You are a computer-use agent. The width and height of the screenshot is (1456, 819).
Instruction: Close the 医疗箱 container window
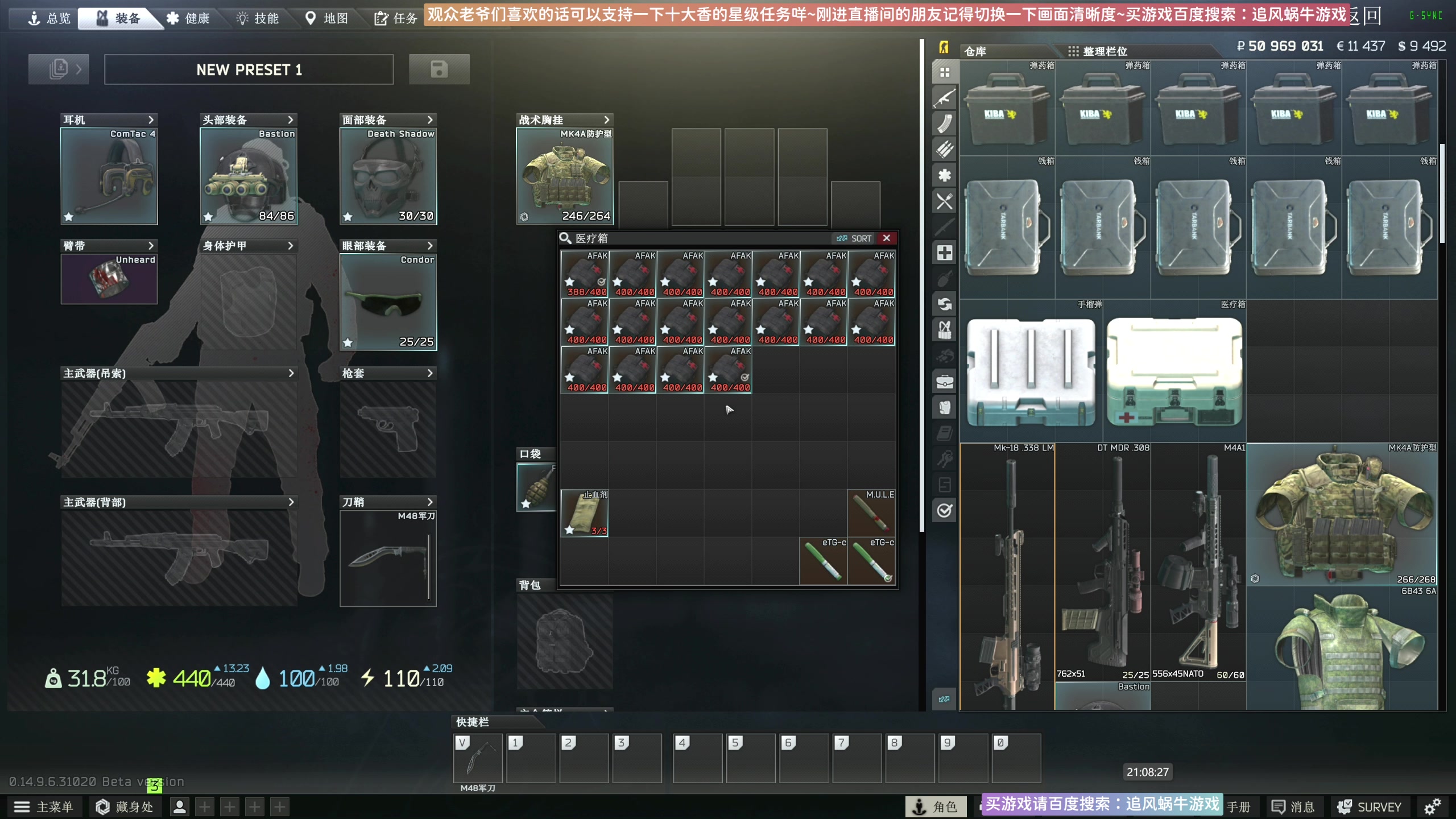(887, 238)
